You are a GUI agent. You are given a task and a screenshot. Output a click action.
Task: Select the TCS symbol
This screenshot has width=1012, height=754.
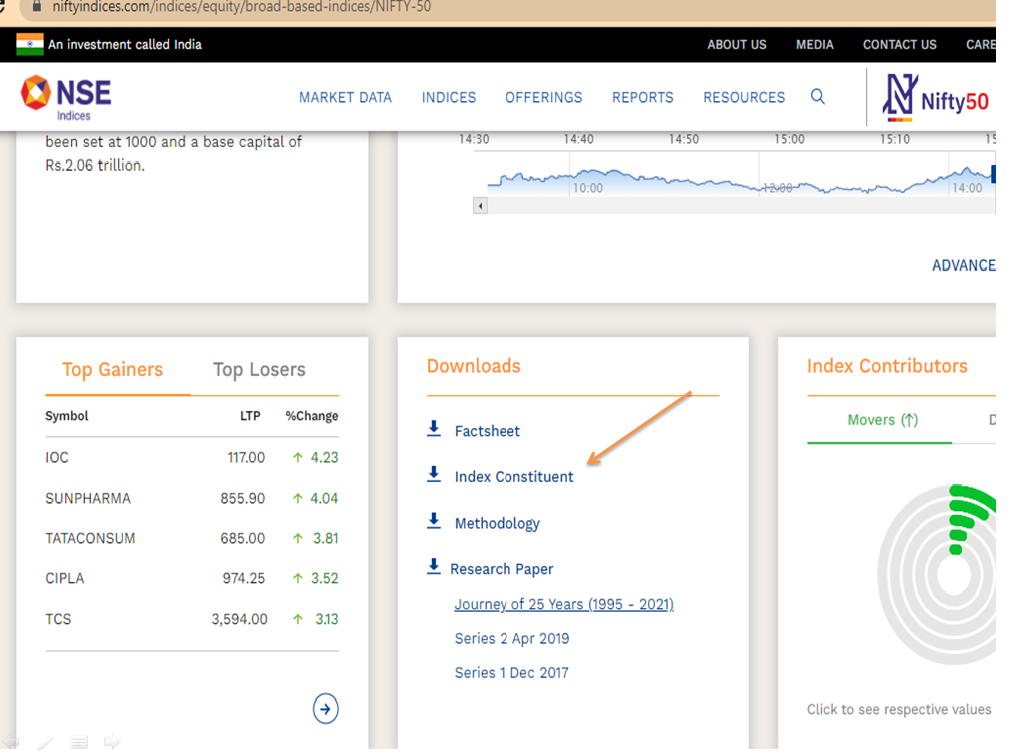[58, 619]
